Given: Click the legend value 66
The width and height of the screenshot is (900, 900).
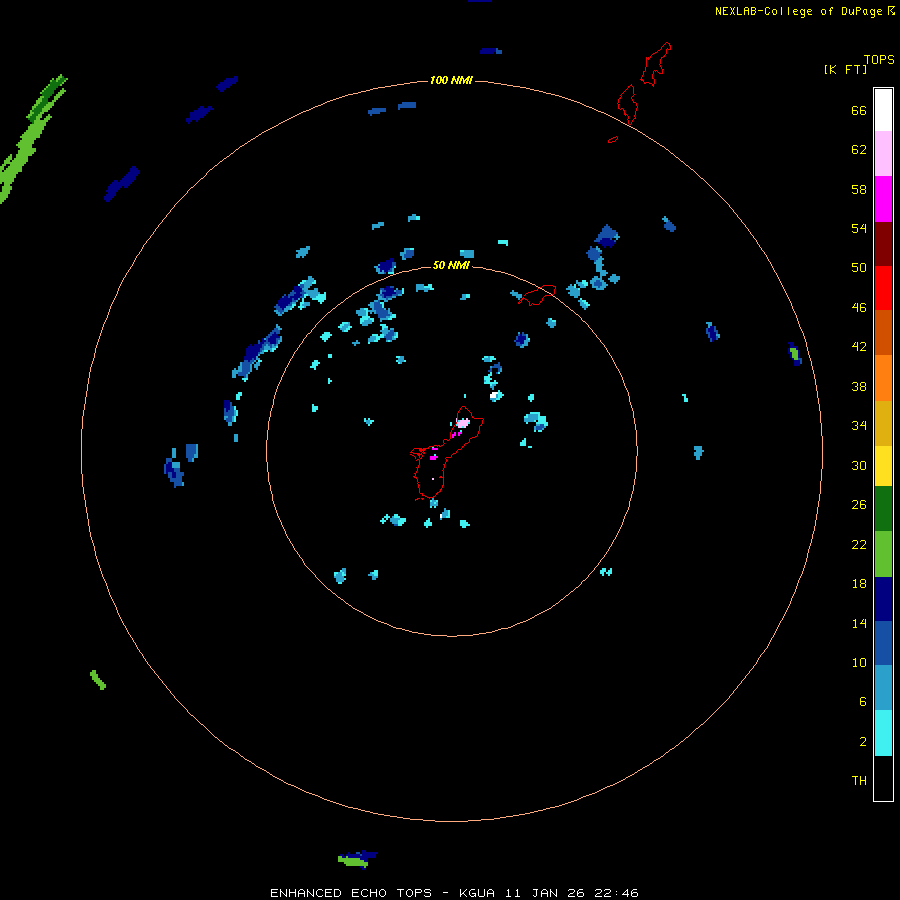Looking at the screenshot, I should coord(859,110).
